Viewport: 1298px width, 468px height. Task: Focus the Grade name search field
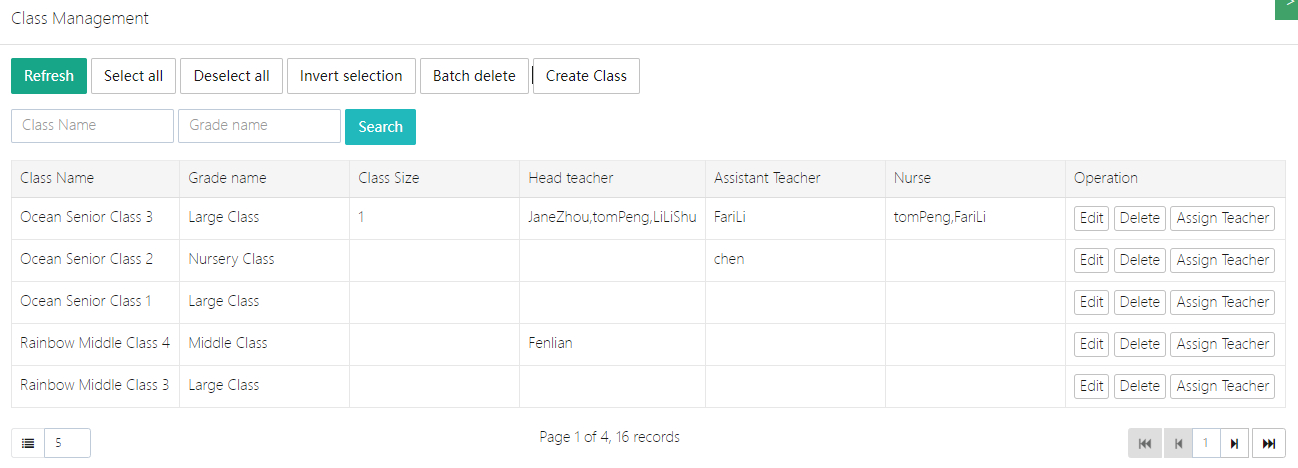pos(260,126)
